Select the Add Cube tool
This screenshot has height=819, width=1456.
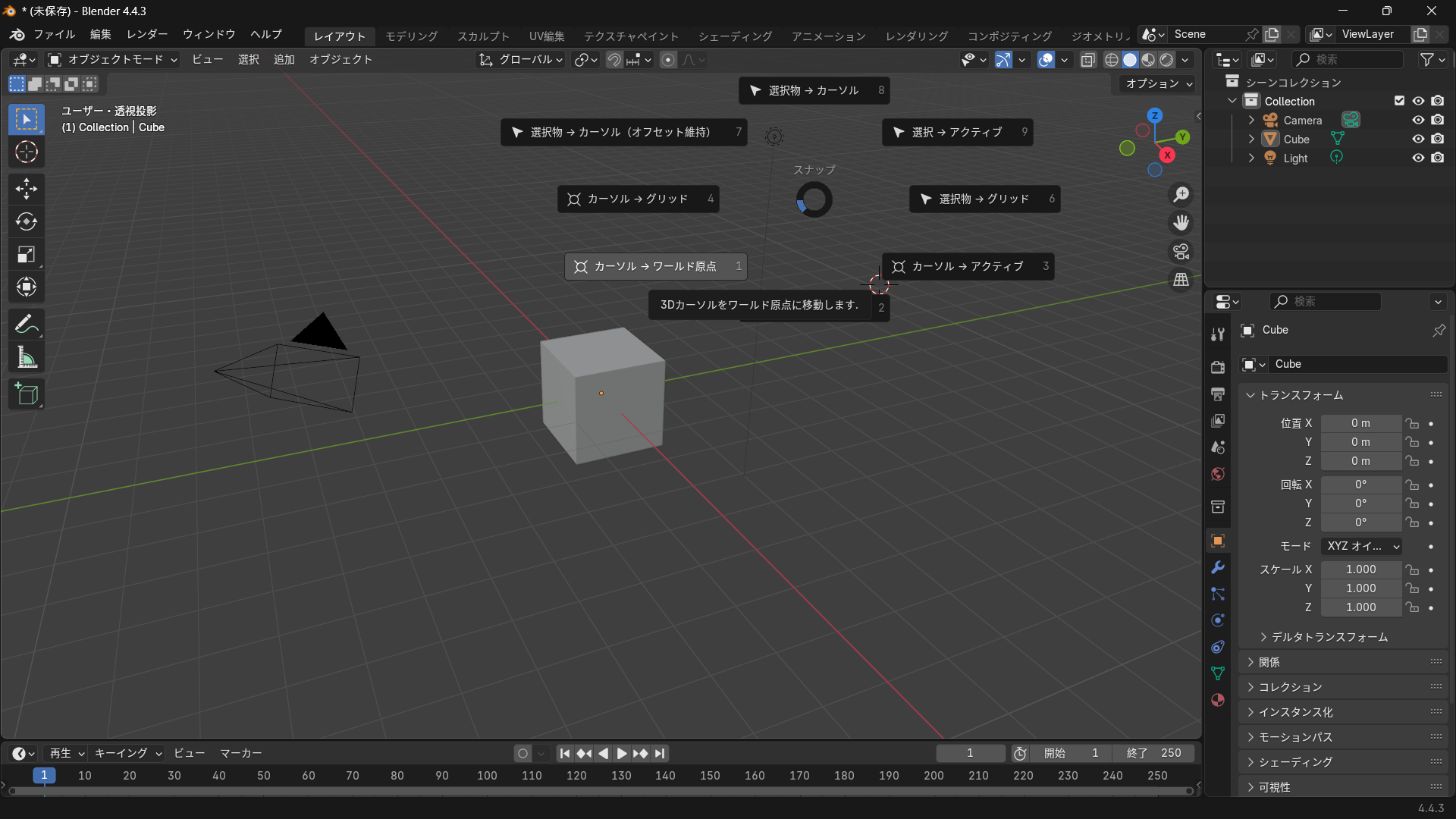(x=27, y=394)
